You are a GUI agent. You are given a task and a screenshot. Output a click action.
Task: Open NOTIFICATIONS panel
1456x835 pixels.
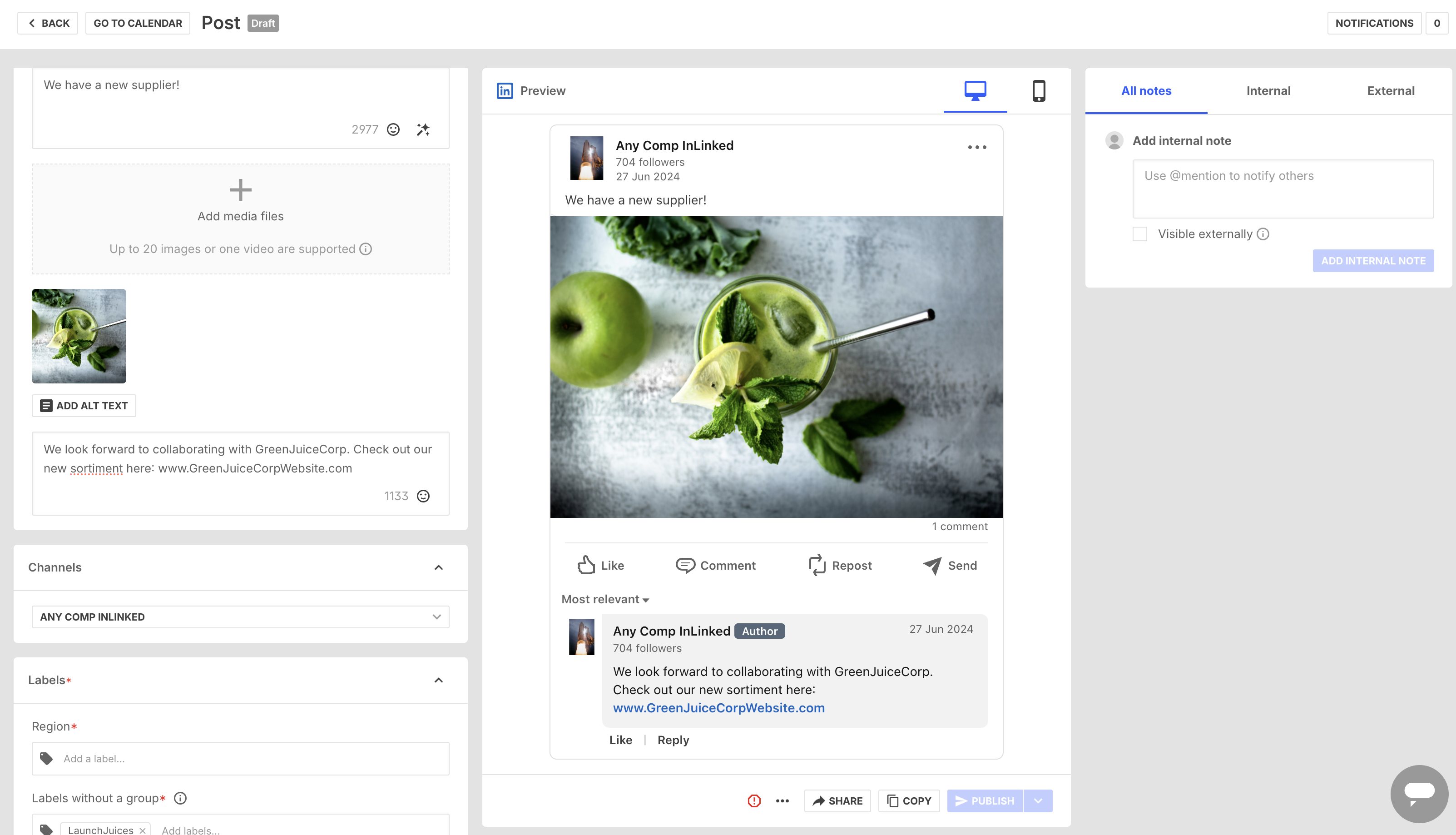pos(1374,23)
